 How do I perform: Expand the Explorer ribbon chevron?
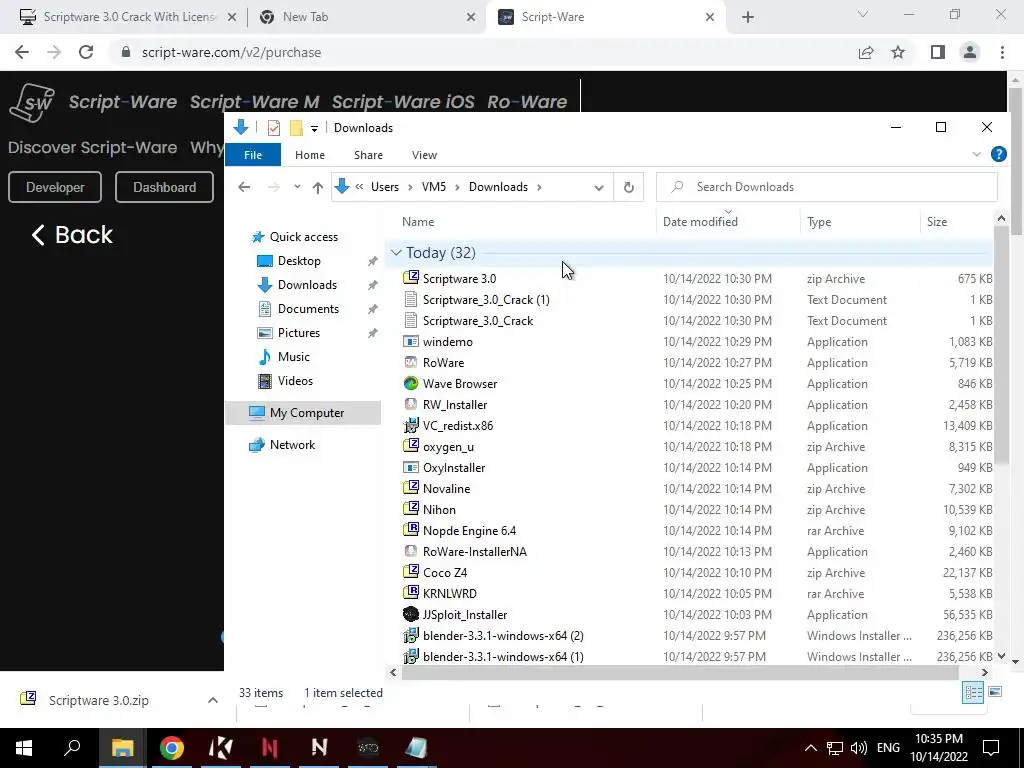(976, 155)
